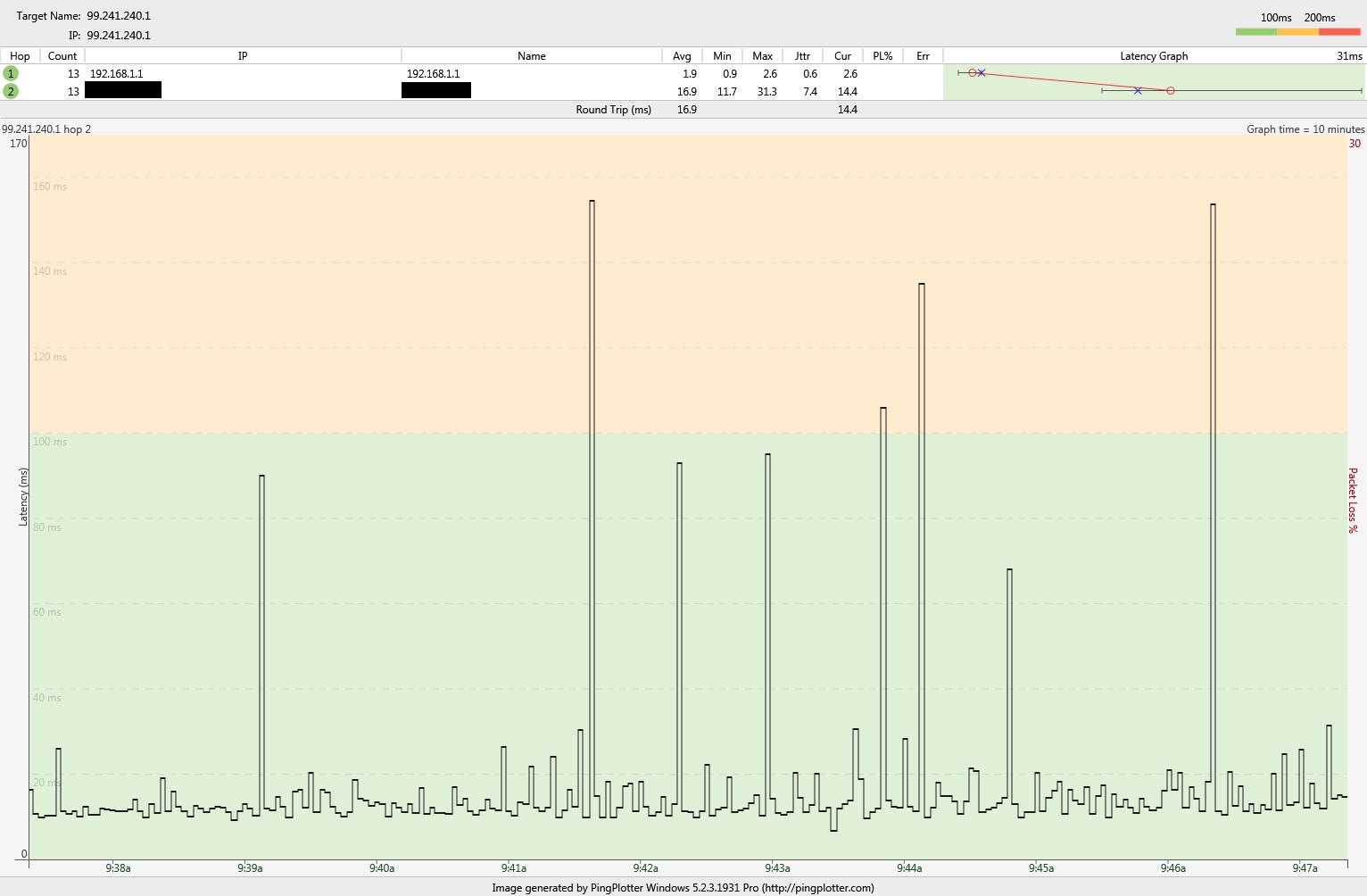The image size is (1367, 896).
Task: Click hop 2 Avg value 16.9
Action: tap(687, 92)
